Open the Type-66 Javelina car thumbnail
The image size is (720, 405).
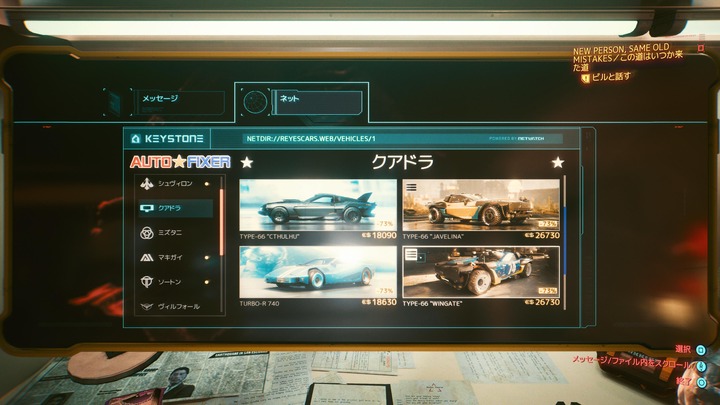click(x=481, y=205)
